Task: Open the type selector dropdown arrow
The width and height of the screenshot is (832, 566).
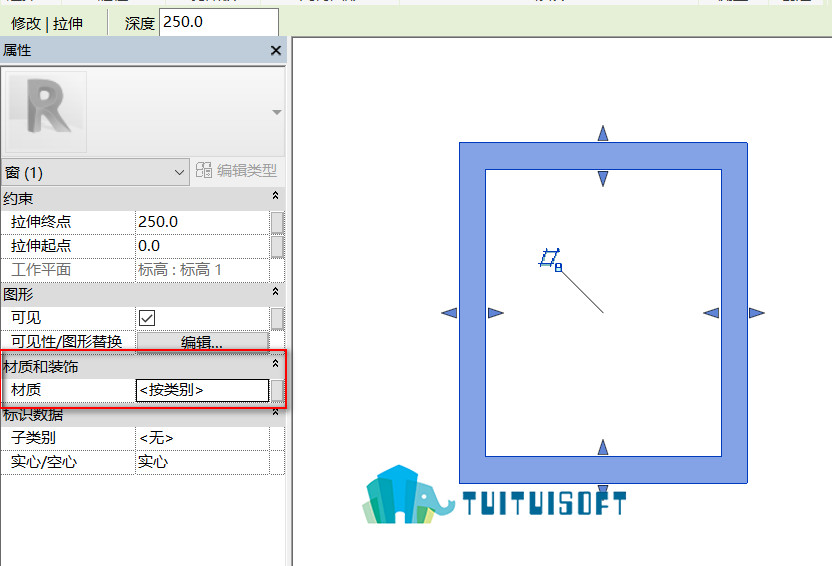Action: pyautogui.click(x=276, y=112)
